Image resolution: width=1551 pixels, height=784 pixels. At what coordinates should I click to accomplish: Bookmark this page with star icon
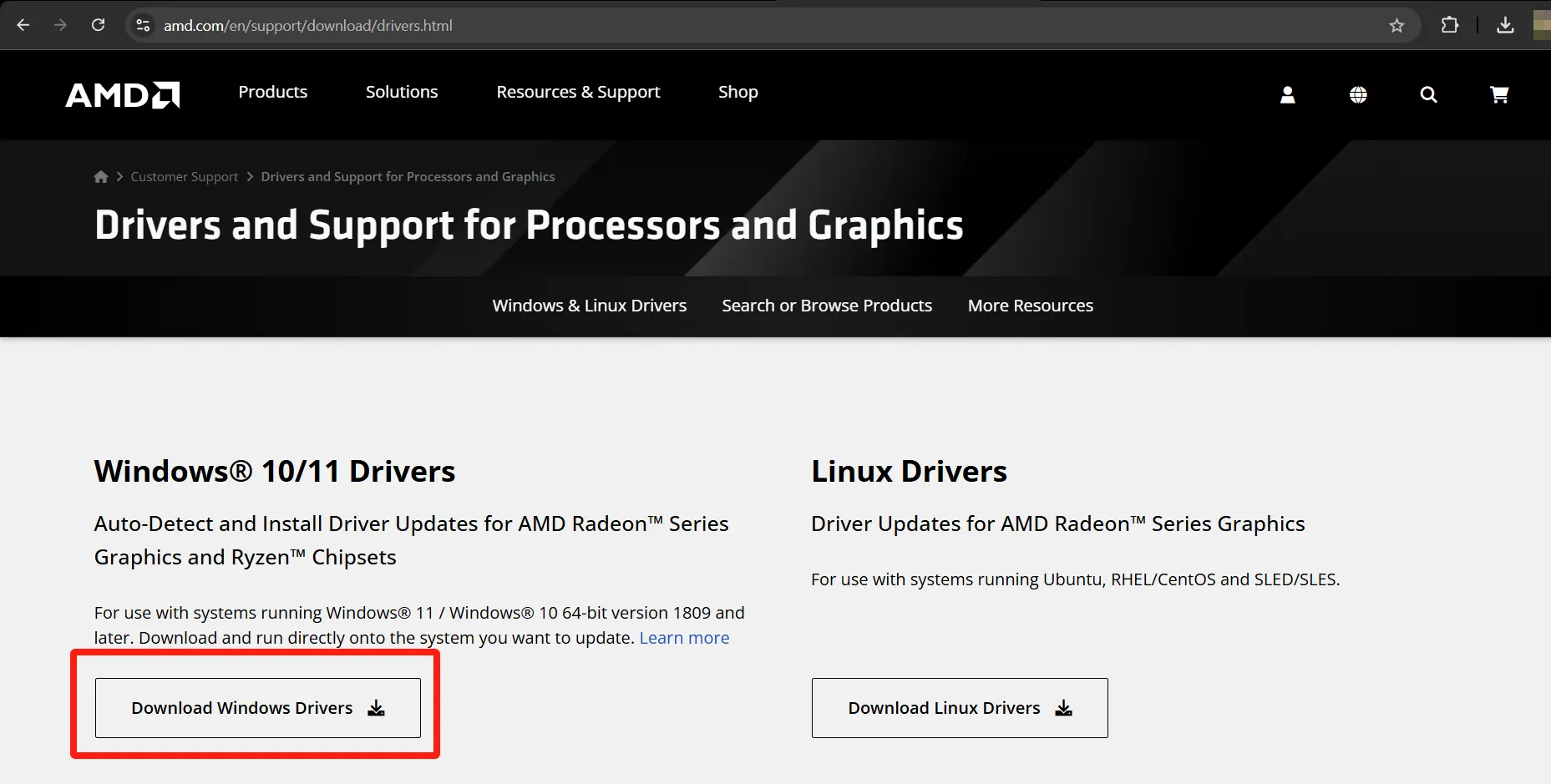pyautogui.click(x=1396, y=26)
